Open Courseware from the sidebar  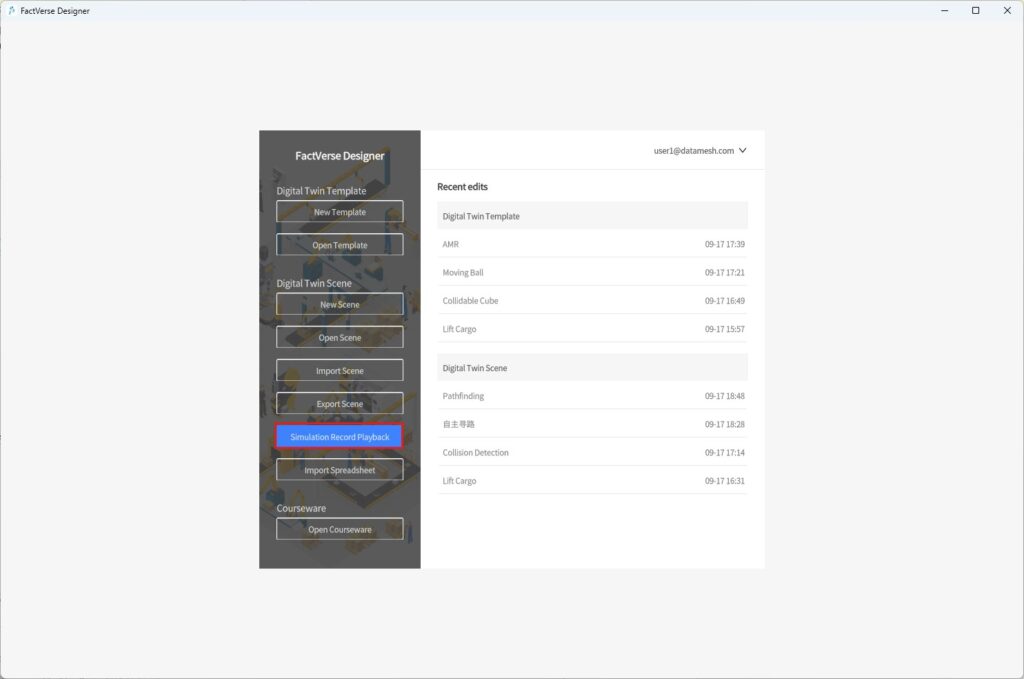coord(339,529)
